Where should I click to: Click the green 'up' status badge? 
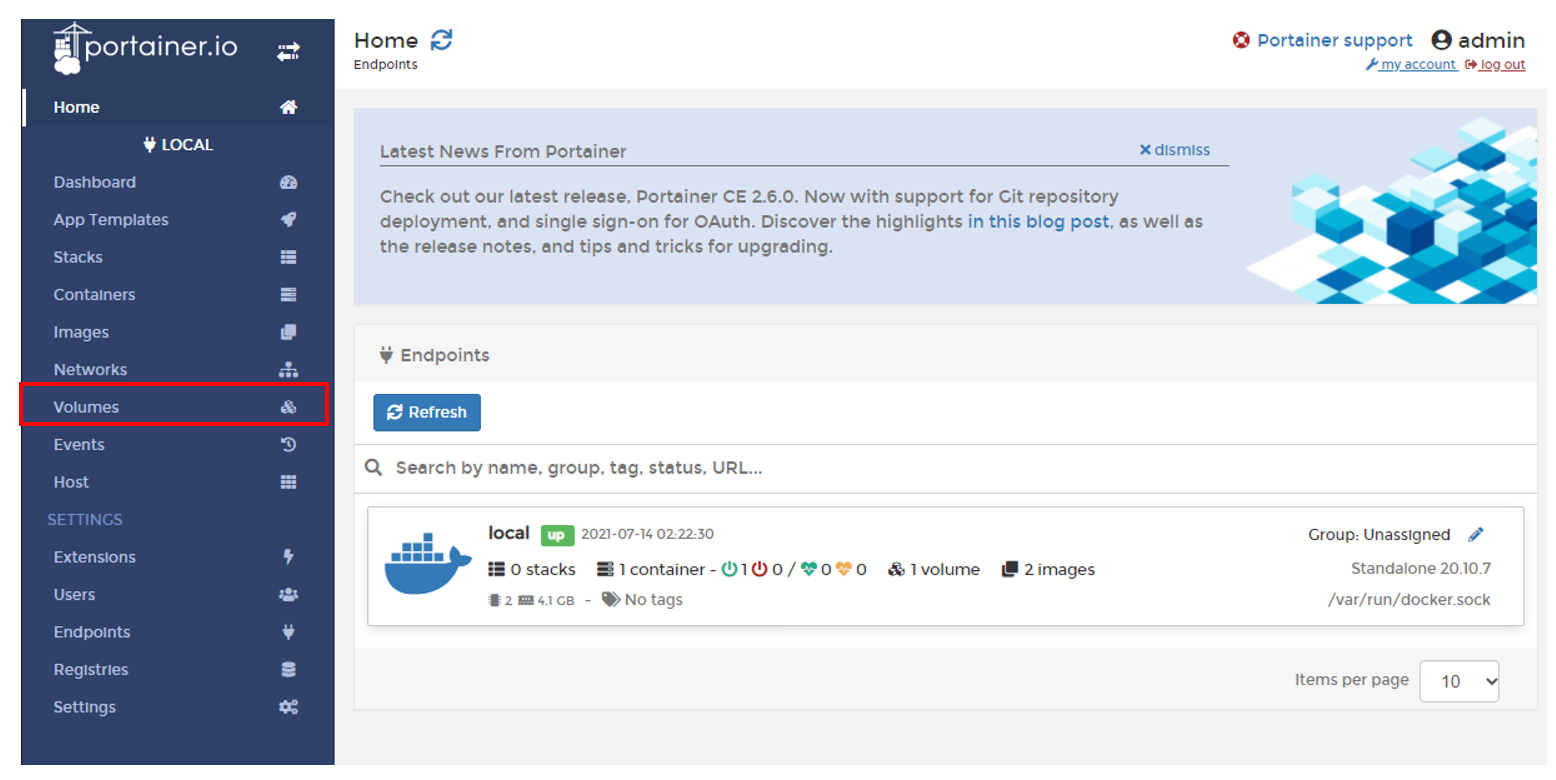tap(557, 535)
